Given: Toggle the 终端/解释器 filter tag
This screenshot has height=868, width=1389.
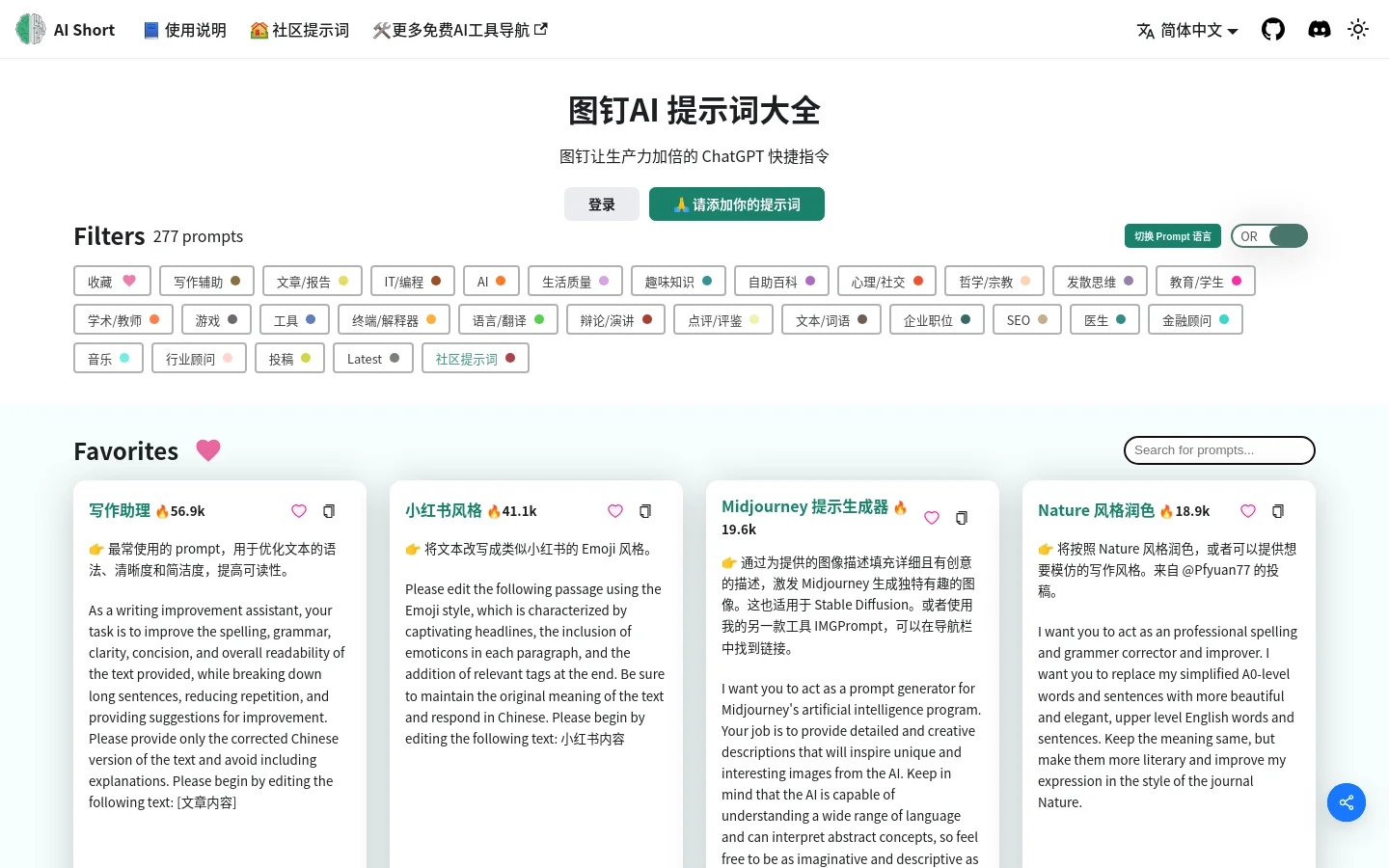Looking at the screenshot, I should tap(394, 319).
